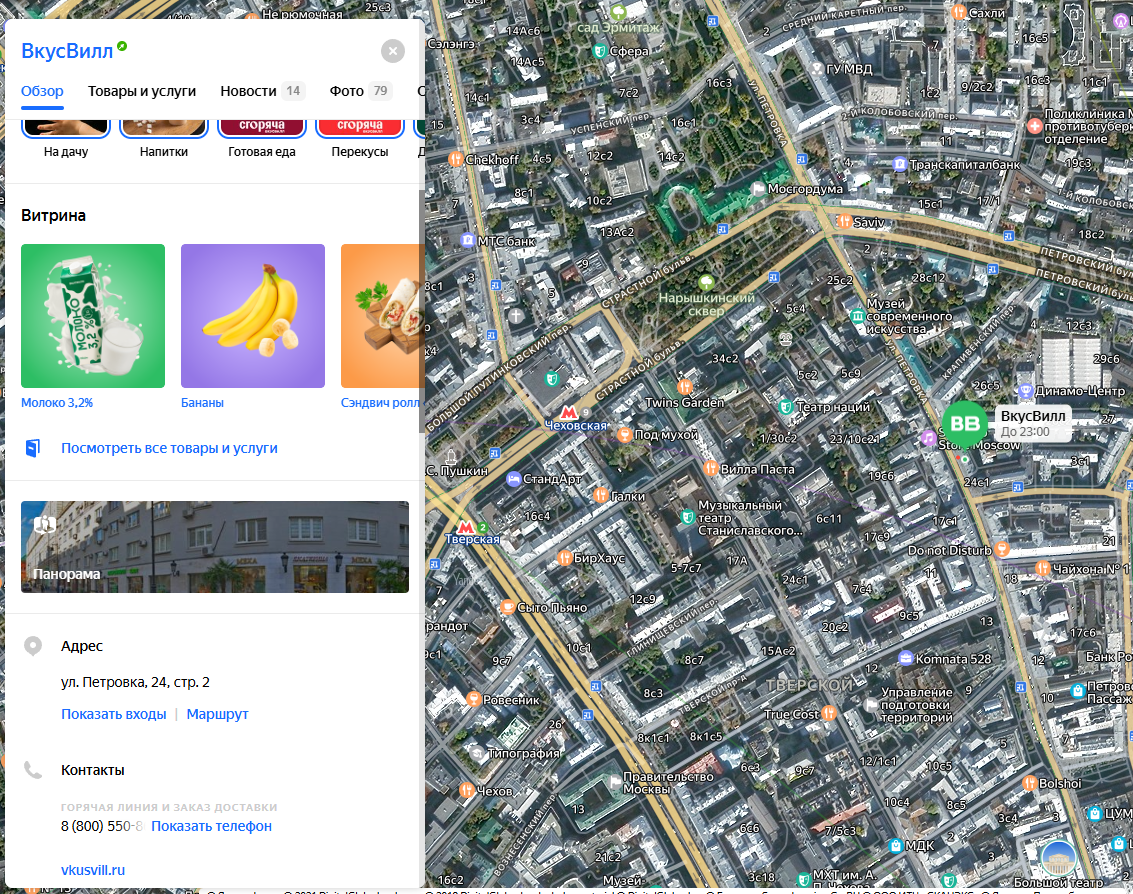This screenshot has height=894, width=1133.
Task: Click the Маршрут link
Action: [217, 714]
